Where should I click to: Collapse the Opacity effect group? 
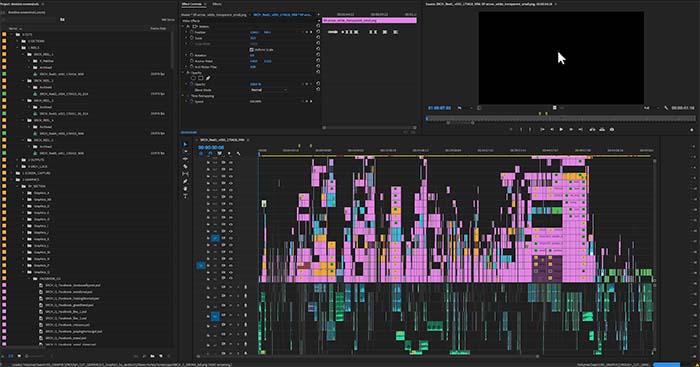183,72
